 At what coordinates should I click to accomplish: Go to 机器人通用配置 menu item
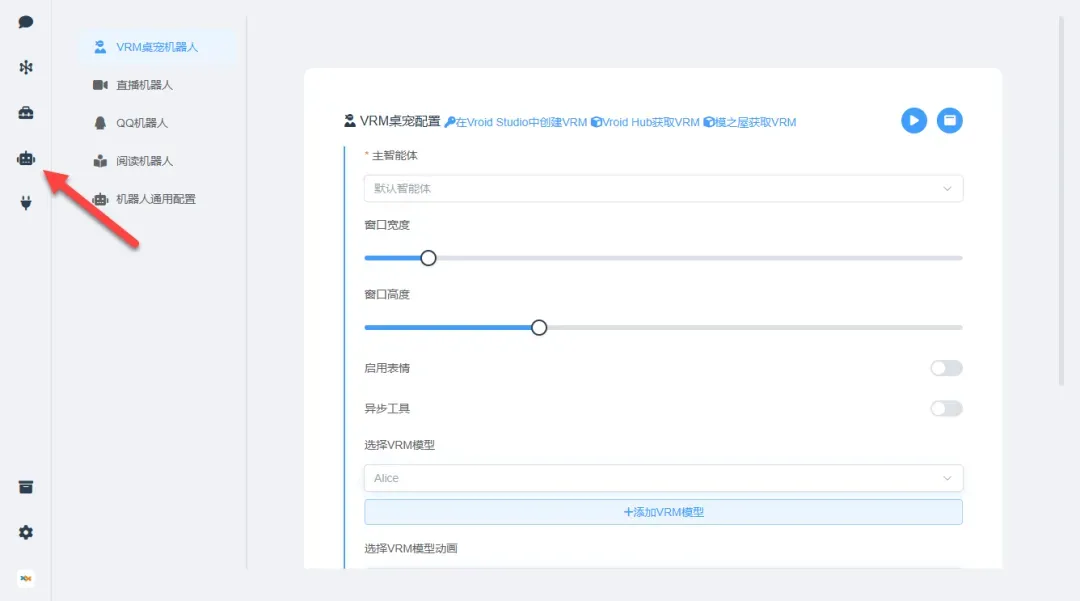[155, 199]
